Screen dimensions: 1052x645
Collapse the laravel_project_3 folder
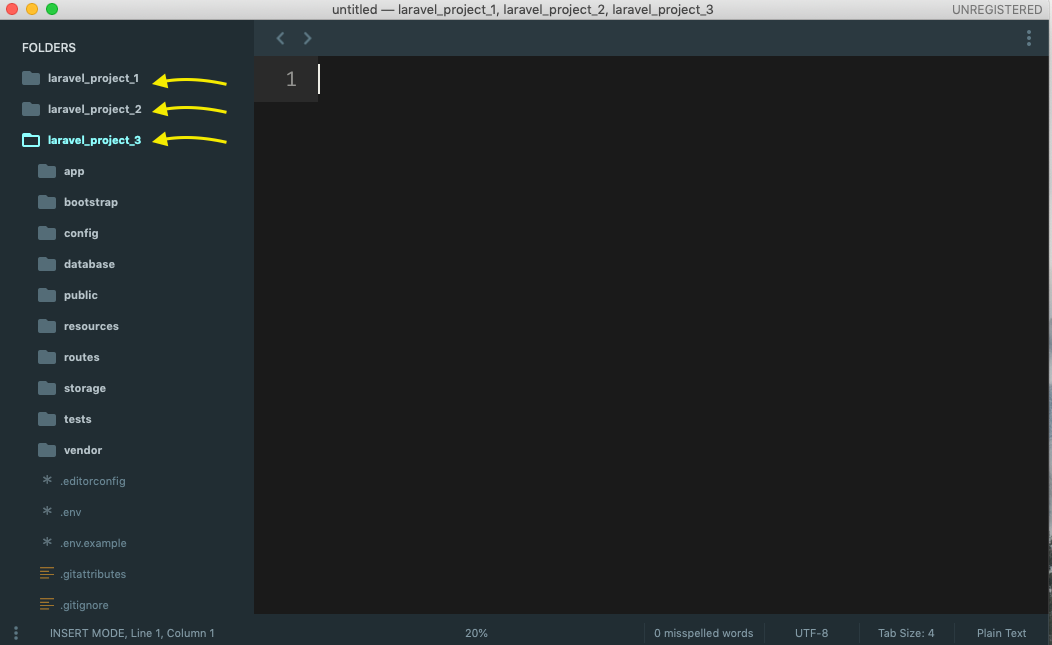(95, 140)
